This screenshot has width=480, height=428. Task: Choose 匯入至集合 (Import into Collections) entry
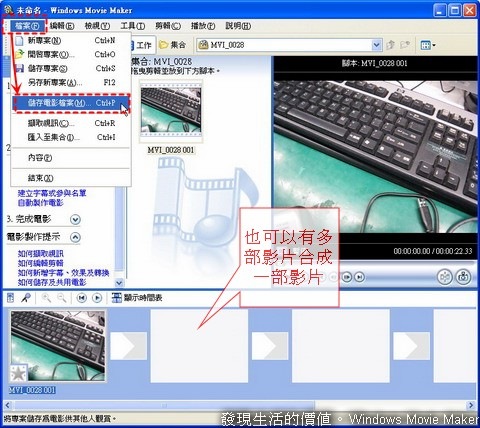[x=71, y=137]
